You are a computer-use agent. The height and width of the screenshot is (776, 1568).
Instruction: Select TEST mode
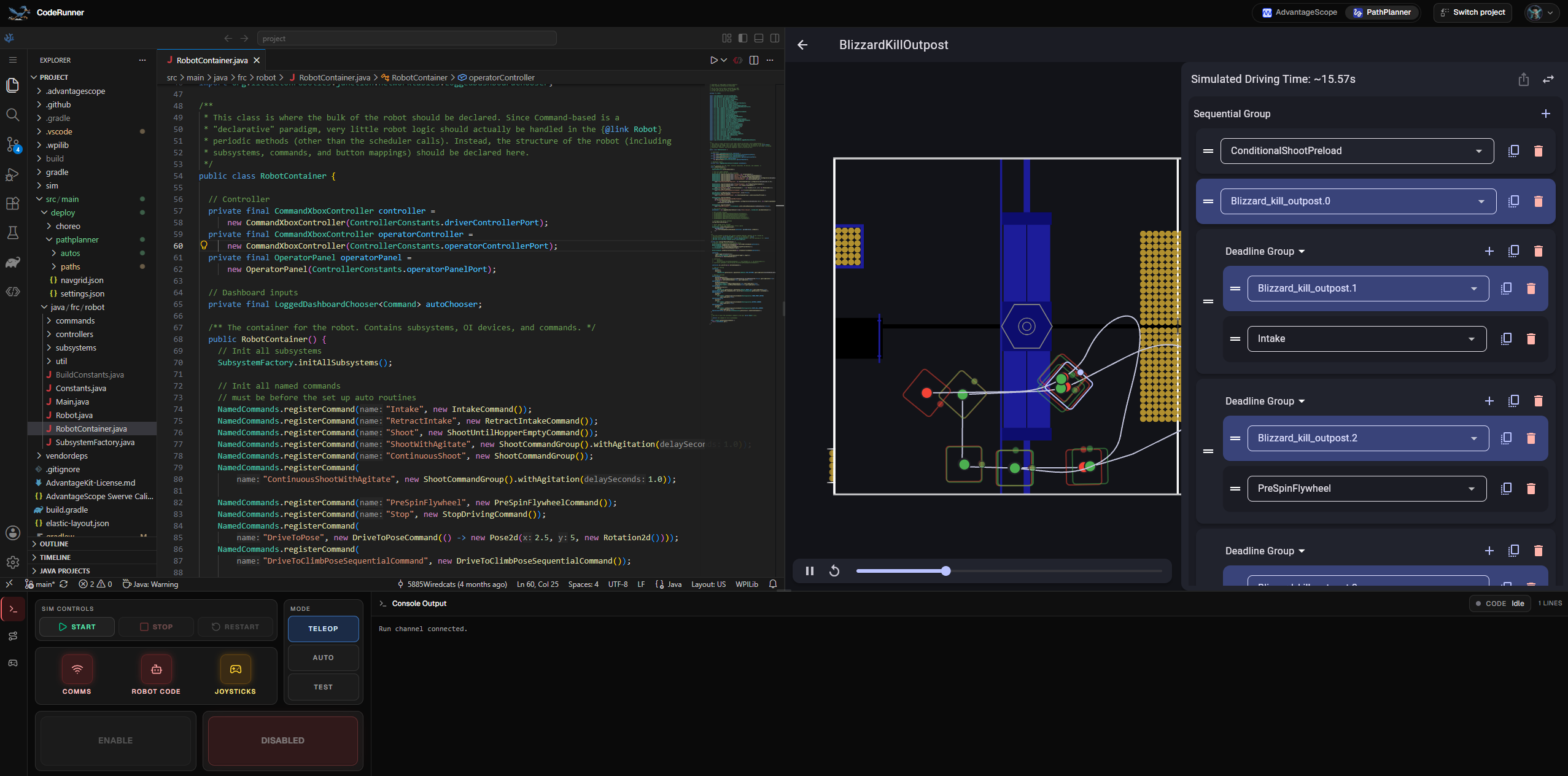(324, 687)
